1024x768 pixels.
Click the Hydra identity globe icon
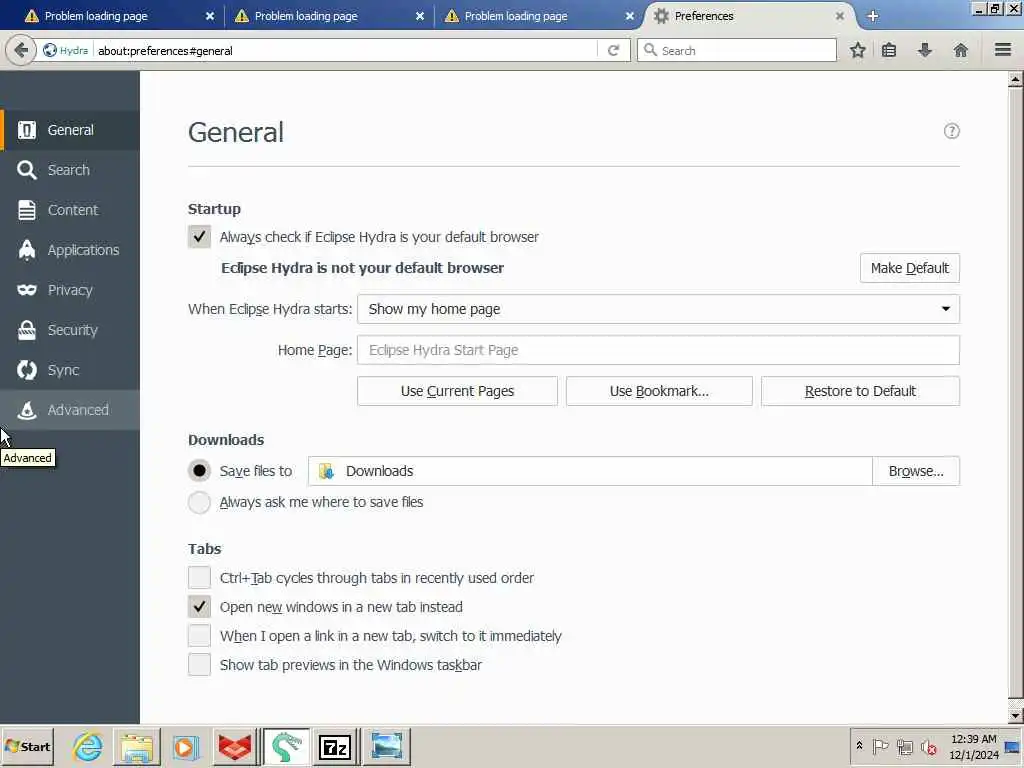coord(50,50)
